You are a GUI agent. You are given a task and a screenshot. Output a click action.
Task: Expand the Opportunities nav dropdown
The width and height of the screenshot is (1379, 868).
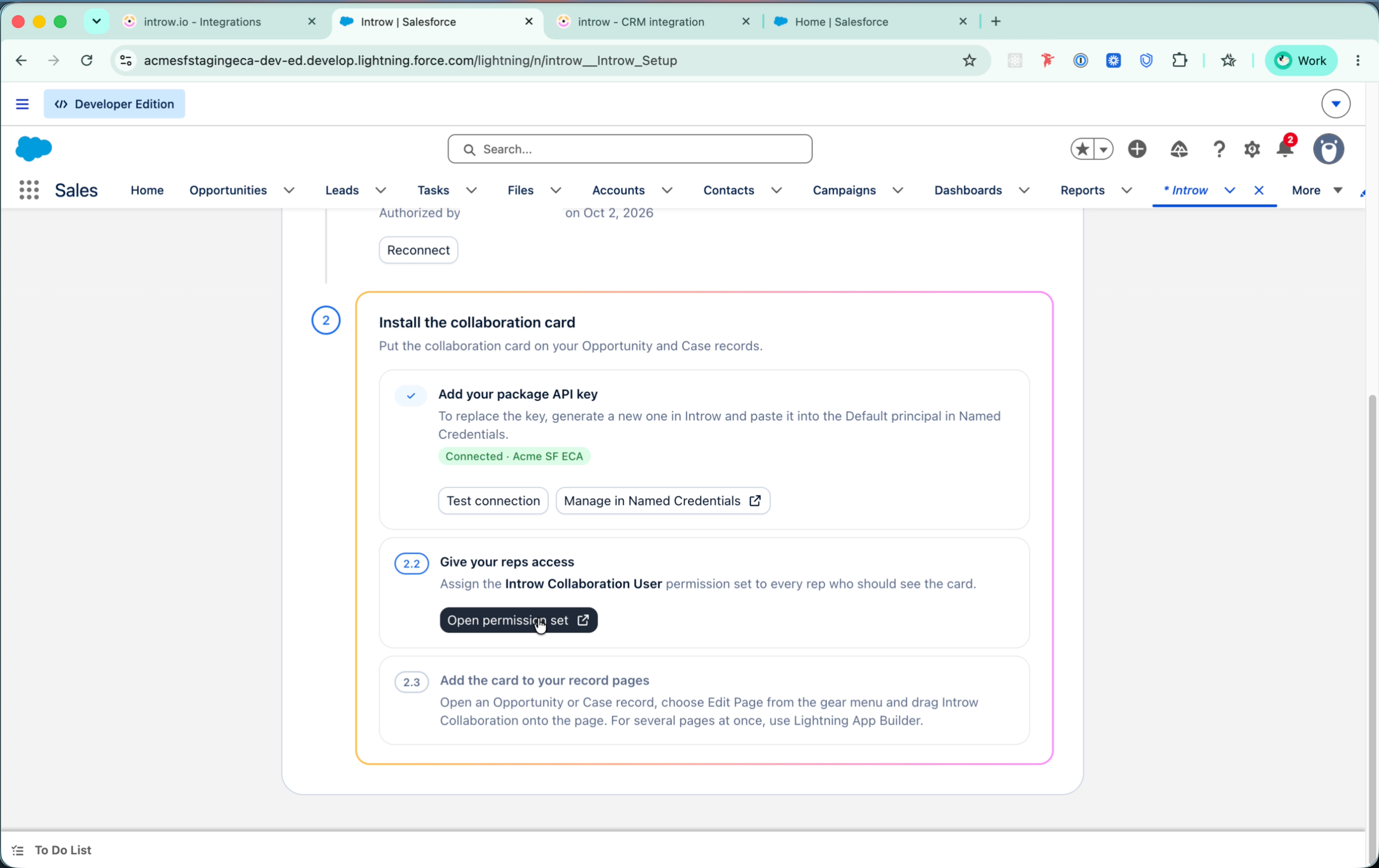pos(289,190)
